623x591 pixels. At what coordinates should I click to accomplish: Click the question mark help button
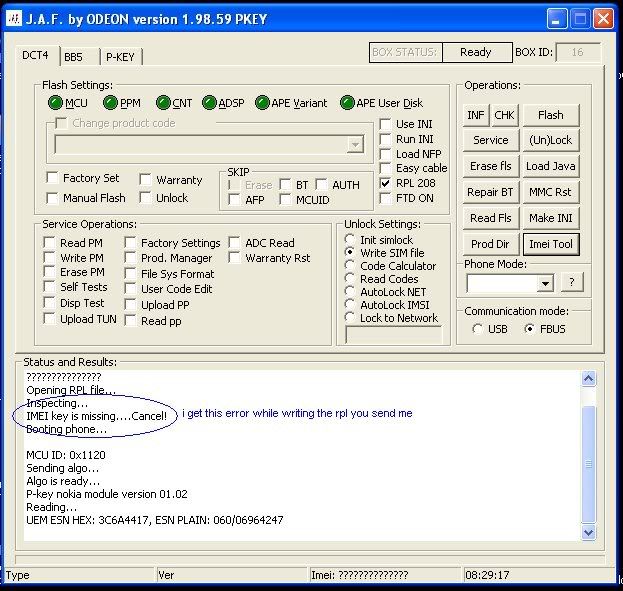(x=572, y=282)
